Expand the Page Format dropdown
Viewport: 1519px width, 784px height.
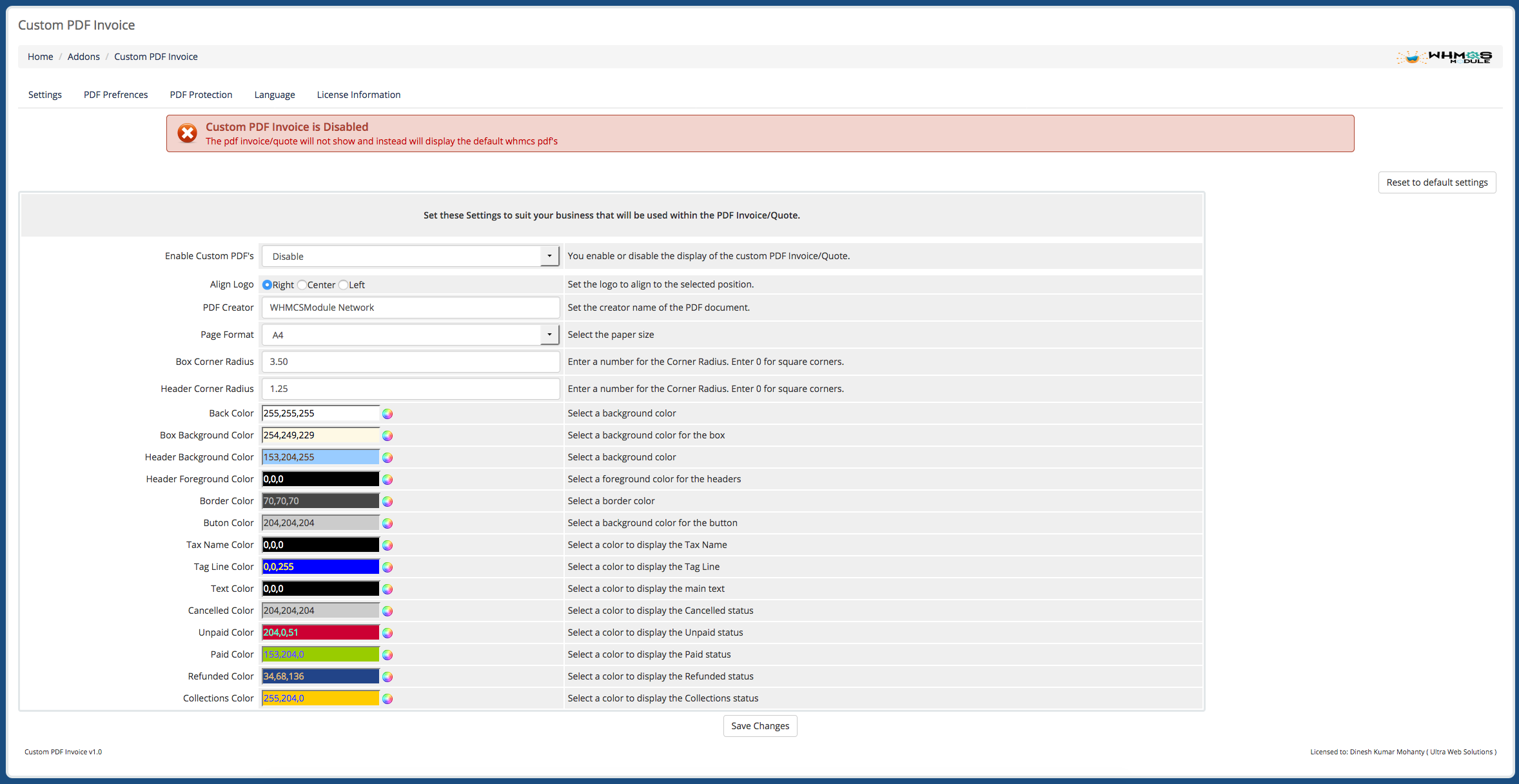548,334
